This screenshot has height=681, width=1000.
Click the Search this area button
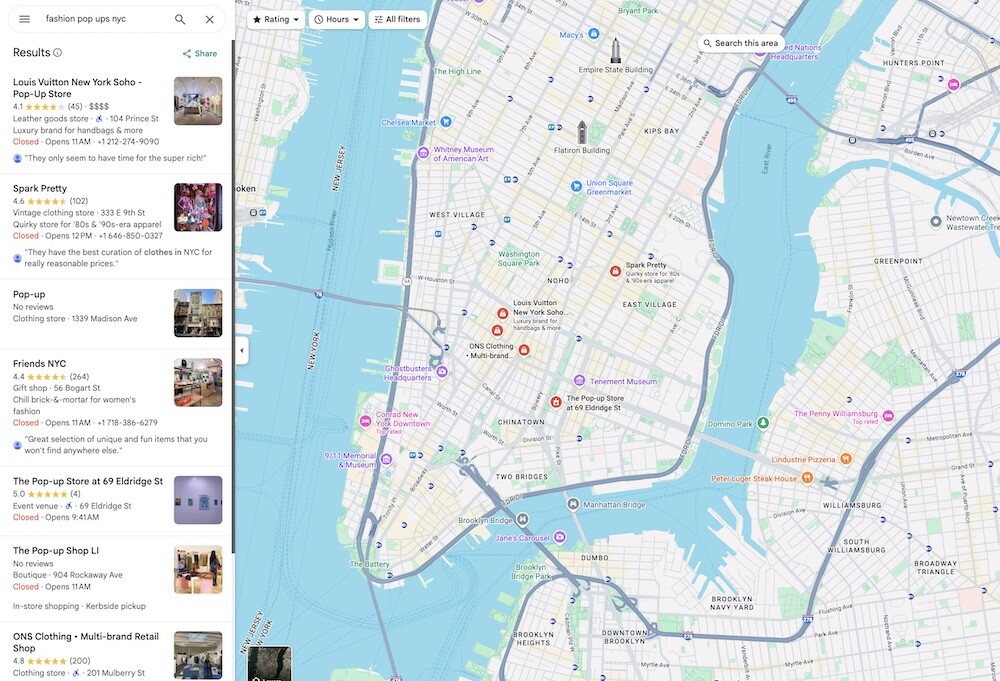(x=741, y=43)
